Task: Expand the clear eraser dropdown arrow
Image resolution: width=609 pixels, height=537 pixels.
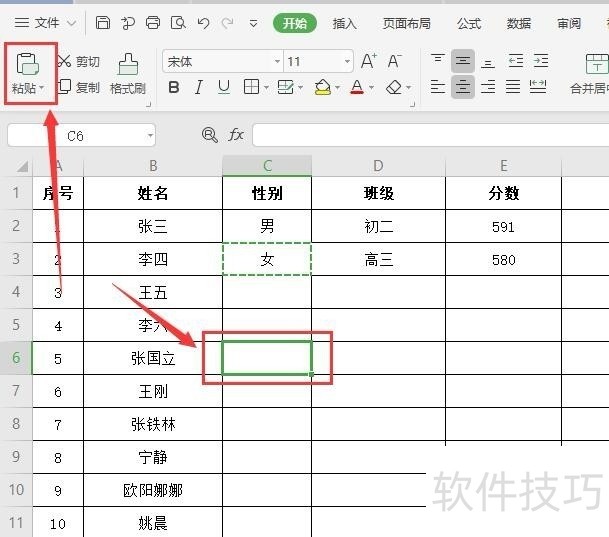Action: pos(409,87)
